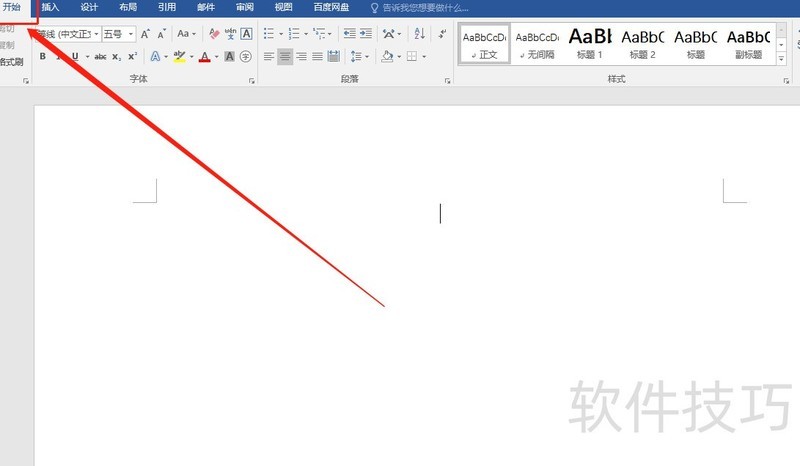Viewport: 800px width, 466px height.
Task: Align text to the left
Action: click(269, 56)
